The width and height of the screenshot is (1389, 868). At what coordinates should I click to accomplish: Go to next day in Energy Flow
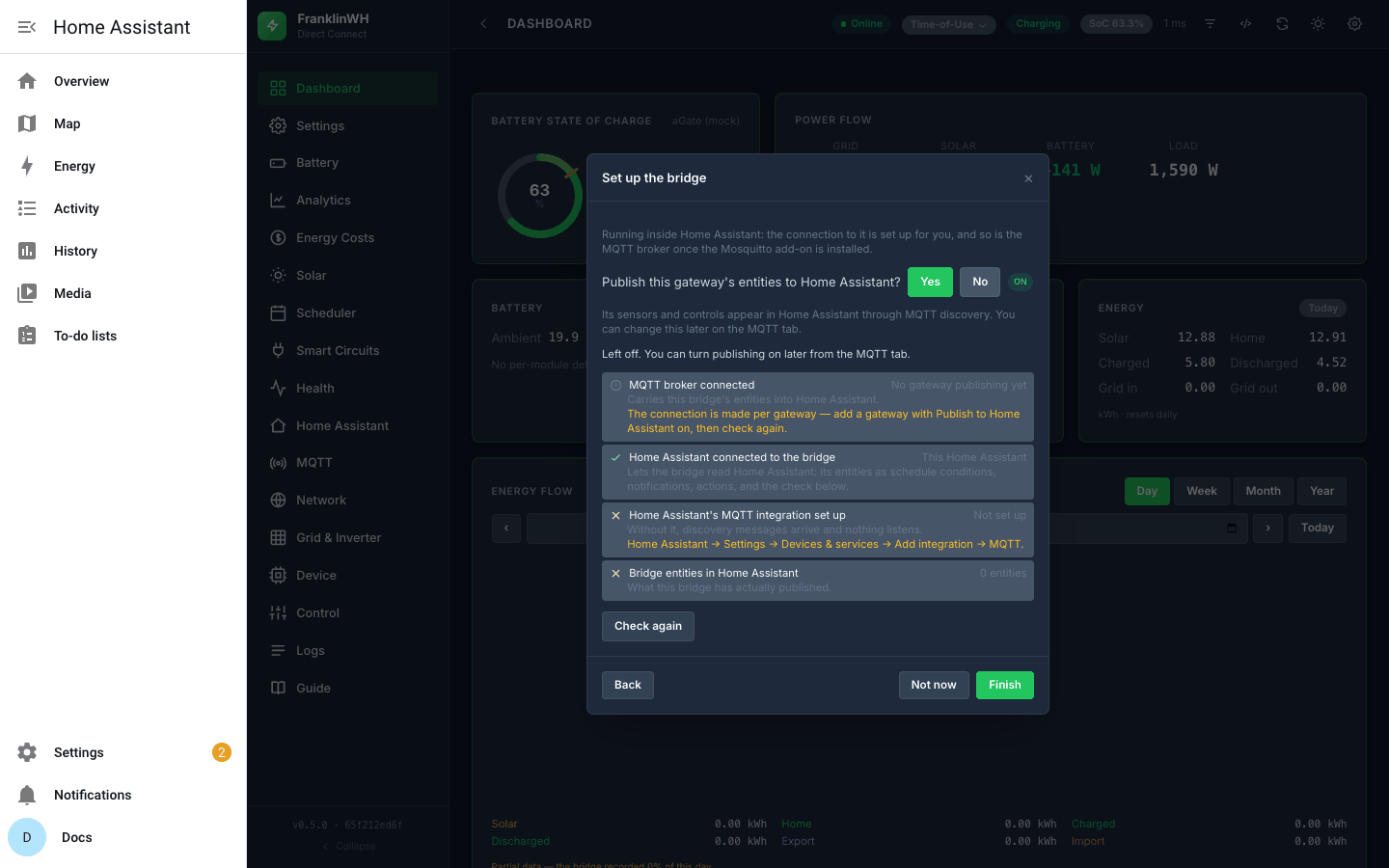pos(1267,528)
